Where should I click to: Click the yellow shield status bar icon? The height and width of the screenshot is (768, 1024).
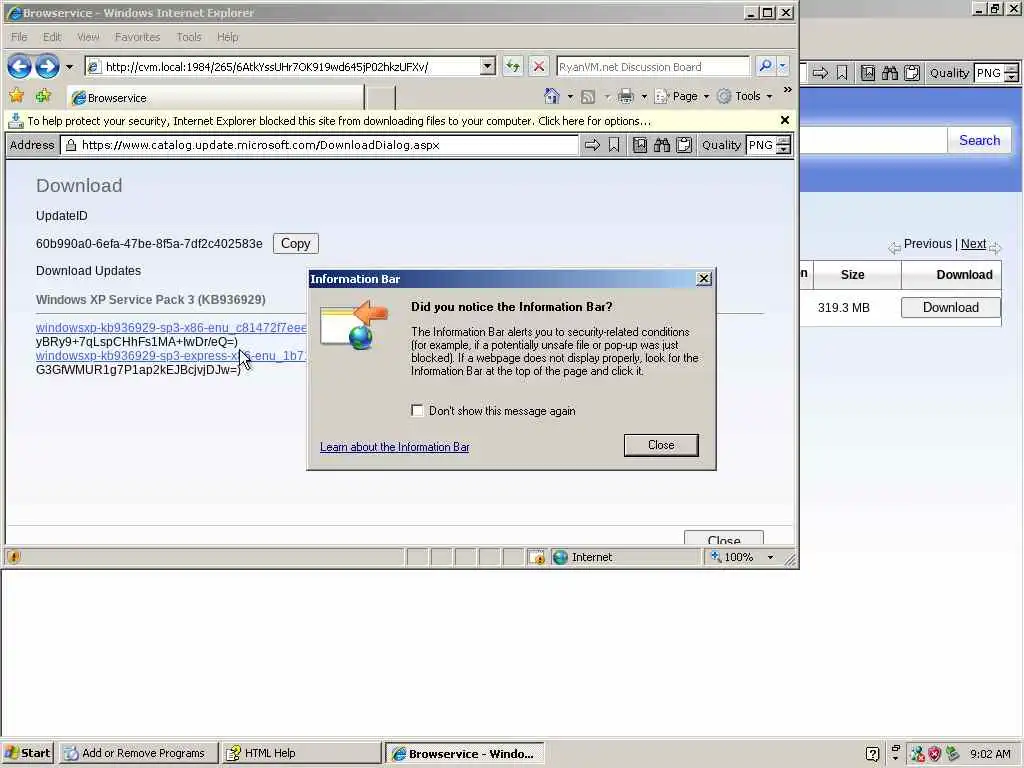click(x=14, y=557)
